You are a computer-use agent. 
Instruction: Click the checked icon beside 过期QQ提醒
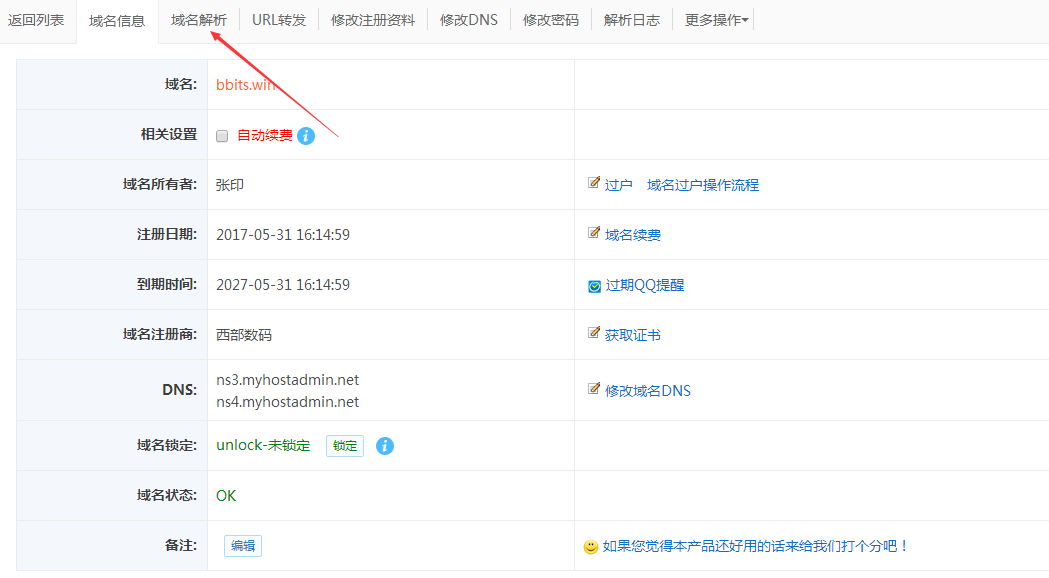[594, 285]
